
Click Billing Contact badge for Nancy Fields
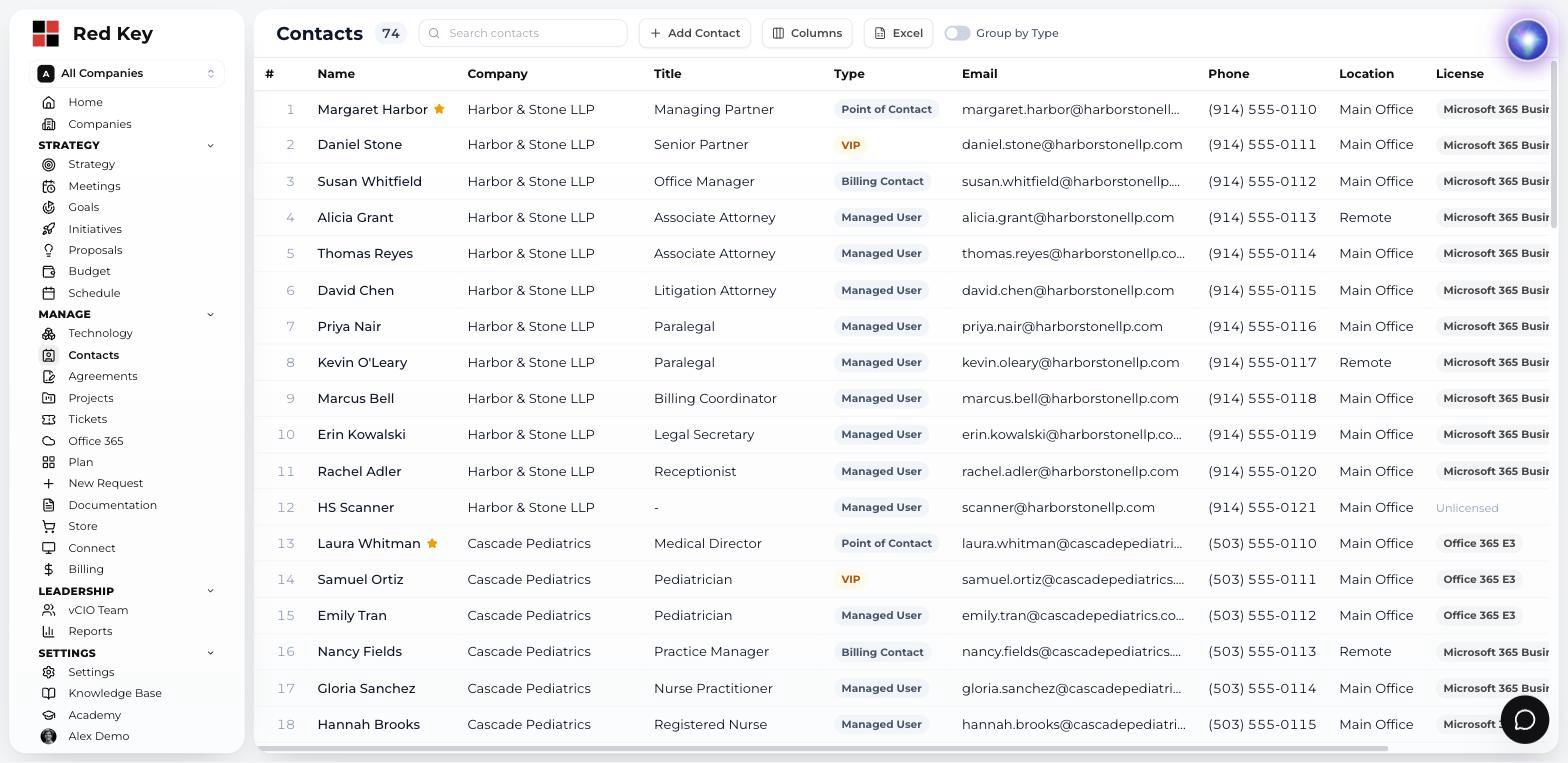click(x=882, y=652)
